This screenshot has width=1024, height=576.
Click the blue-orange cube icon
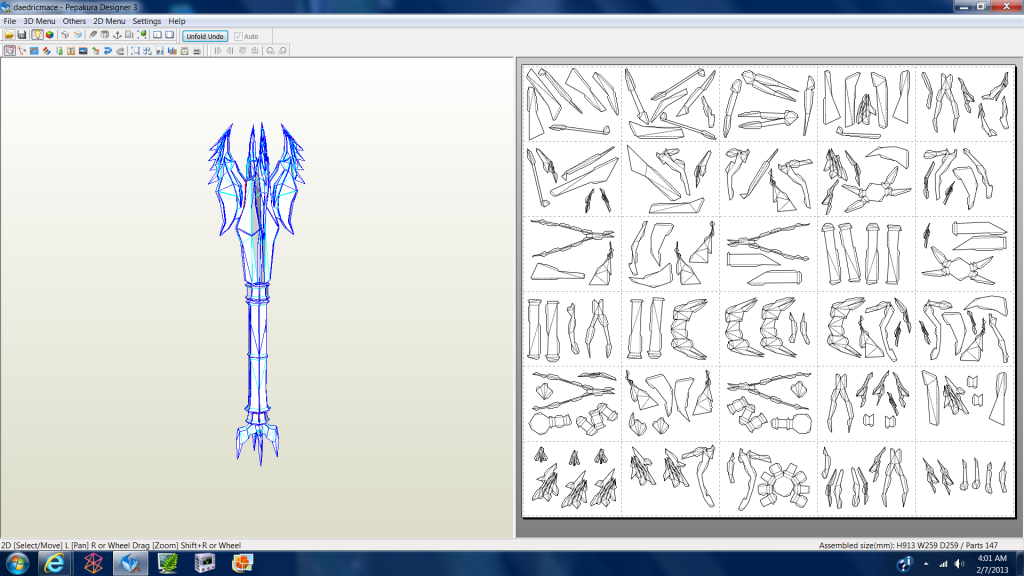point(78,35)
